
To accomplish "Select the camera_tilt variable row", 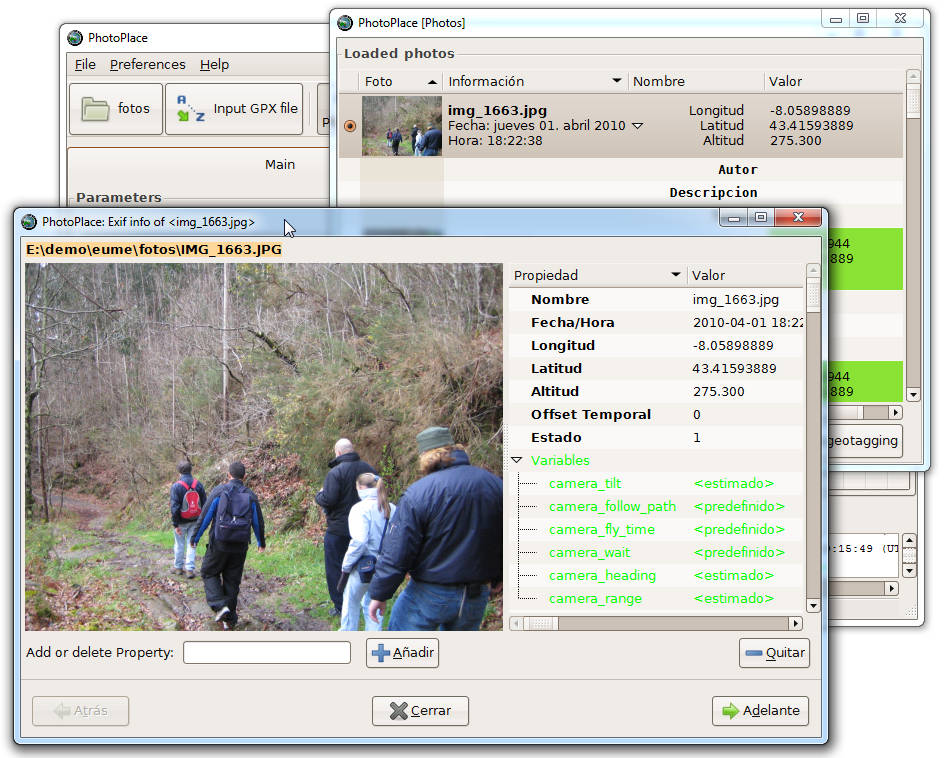I will click(x=656, y=484).
